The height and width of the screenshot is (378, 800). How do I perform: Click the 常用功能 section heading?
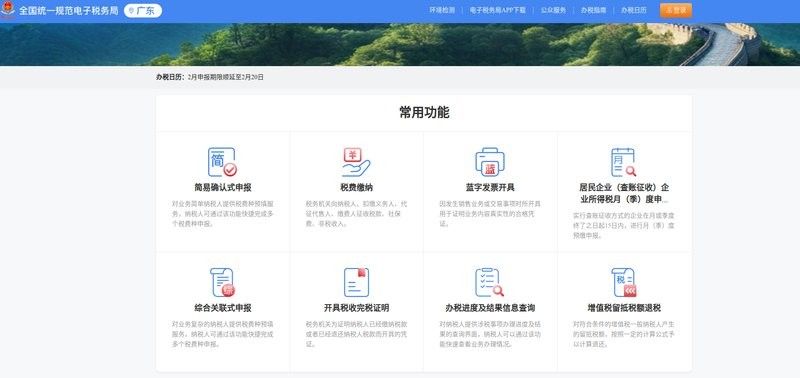424,113
